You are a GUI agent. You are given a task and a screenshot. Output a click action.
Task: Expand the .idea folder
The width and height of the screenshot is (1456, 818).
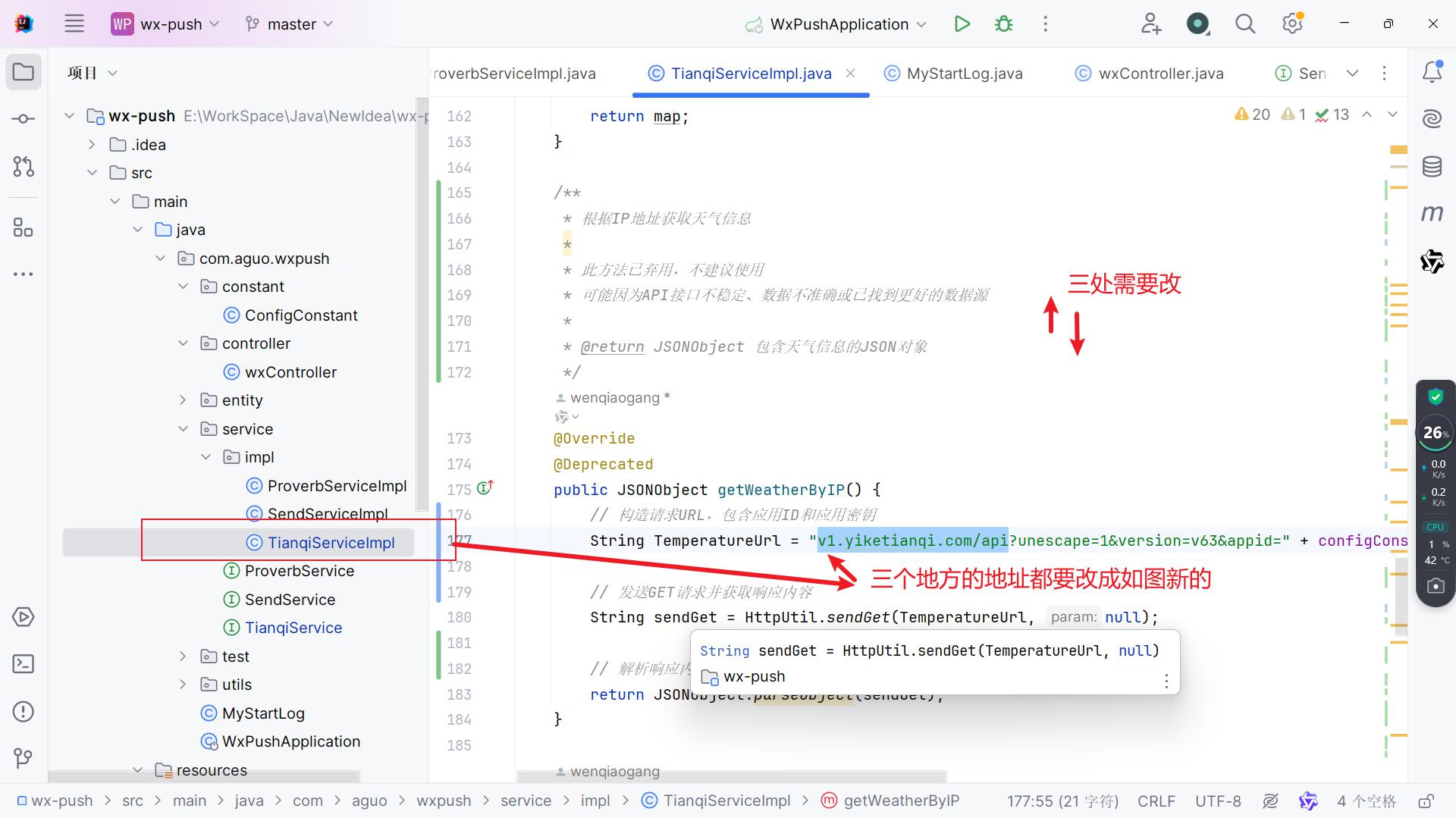92,144
